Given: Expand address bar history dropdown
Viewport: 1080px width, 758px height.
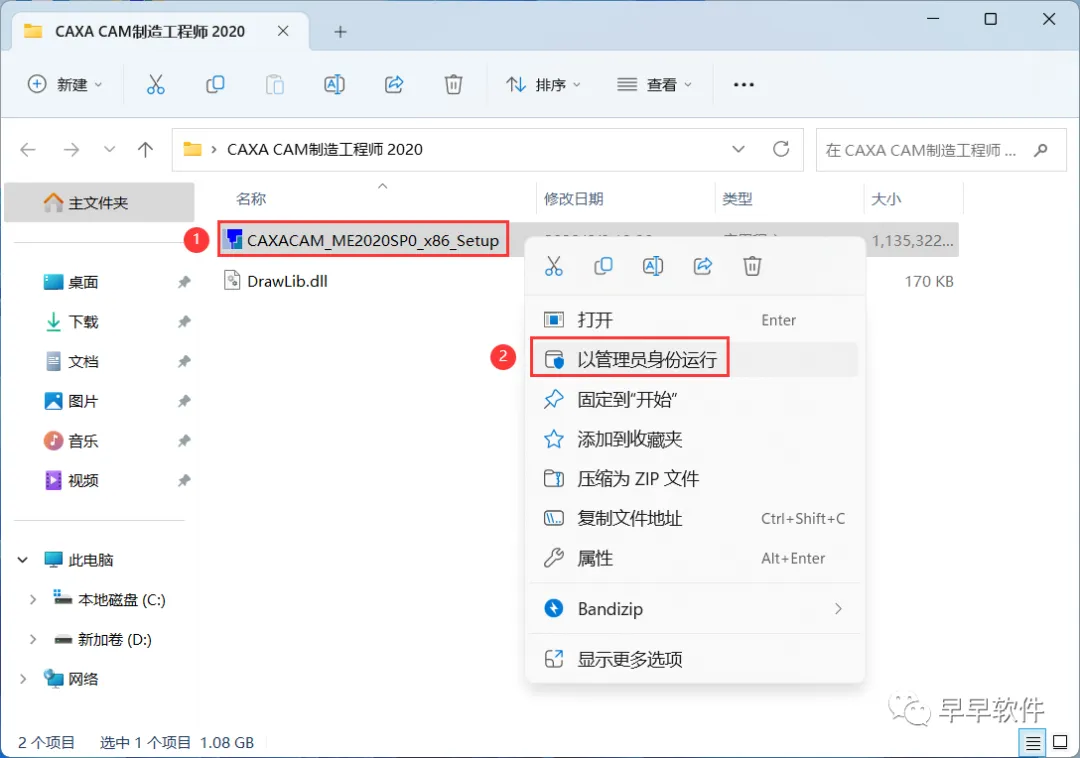Looking at the screenshot, I should tap(738, 149).
